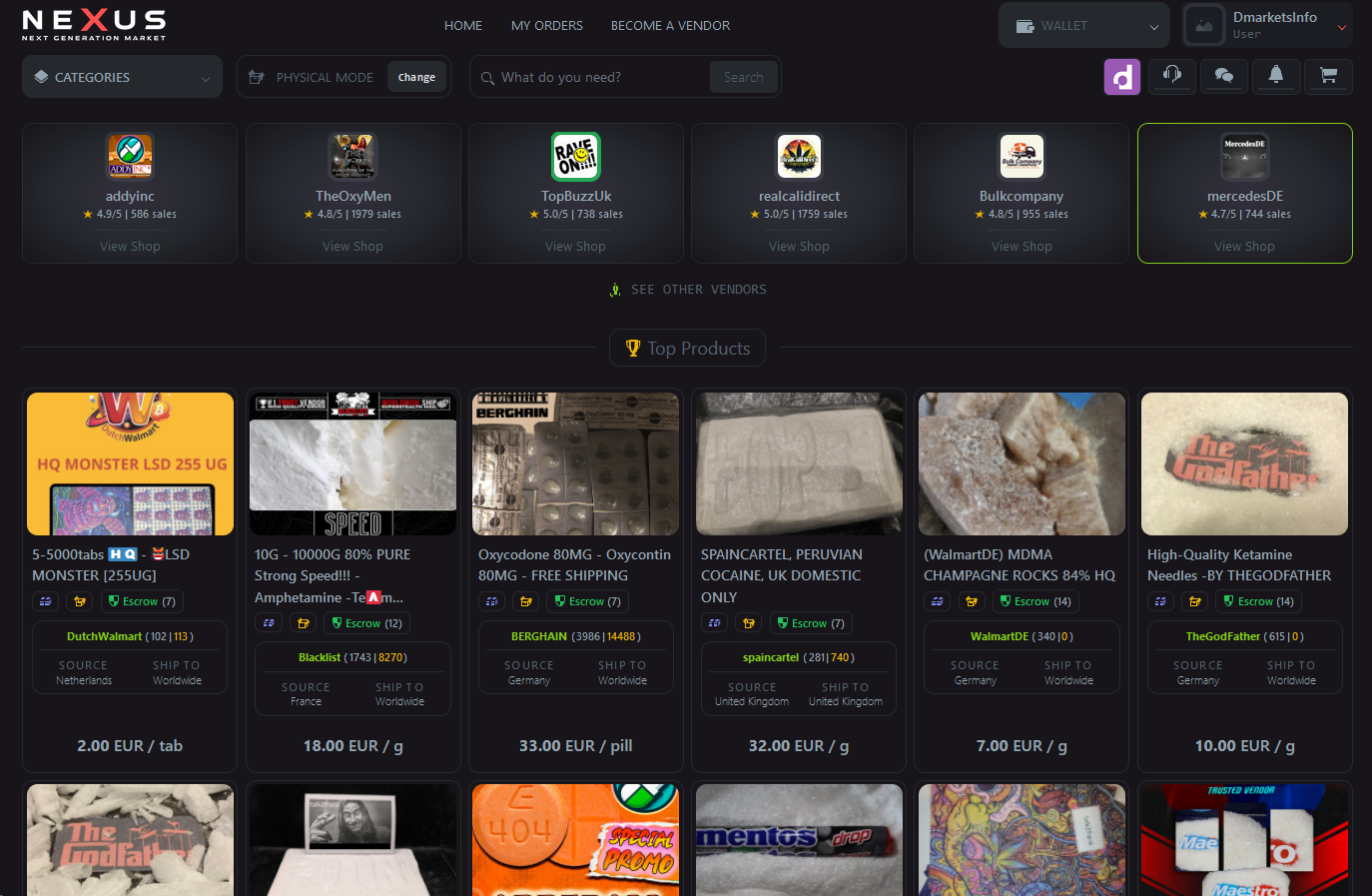Open the Godfather needles product image
This screenshot has width=1372, height=896.
pyautogui.click(x=1244, y=463)
